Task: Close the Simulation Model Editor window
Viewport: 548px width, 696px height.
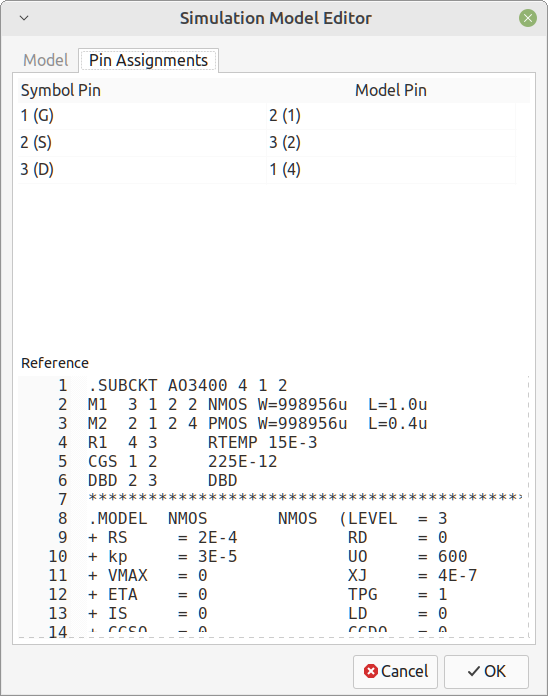Action: point(528,18)
